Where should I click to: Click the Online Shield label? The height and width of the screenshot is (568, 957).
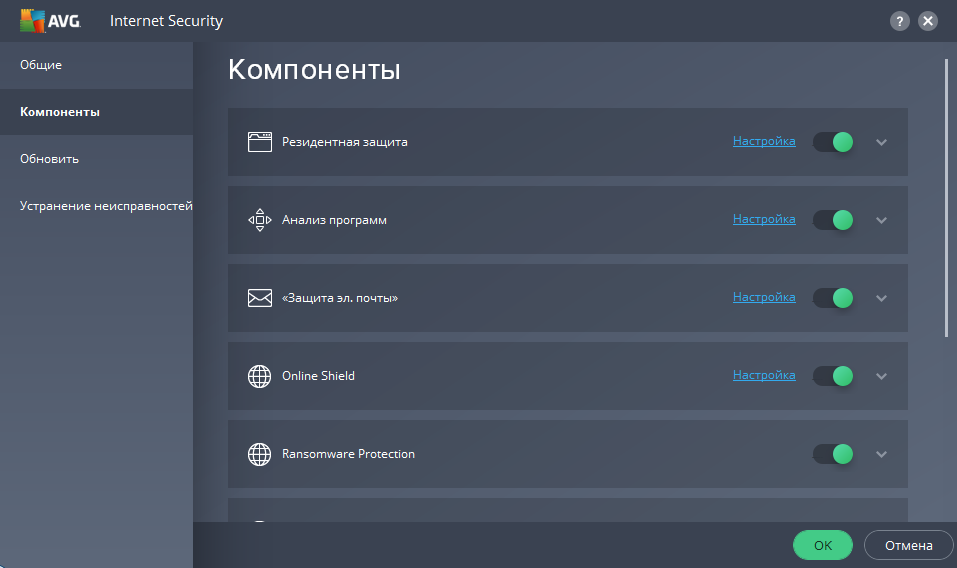coord(318,376)
